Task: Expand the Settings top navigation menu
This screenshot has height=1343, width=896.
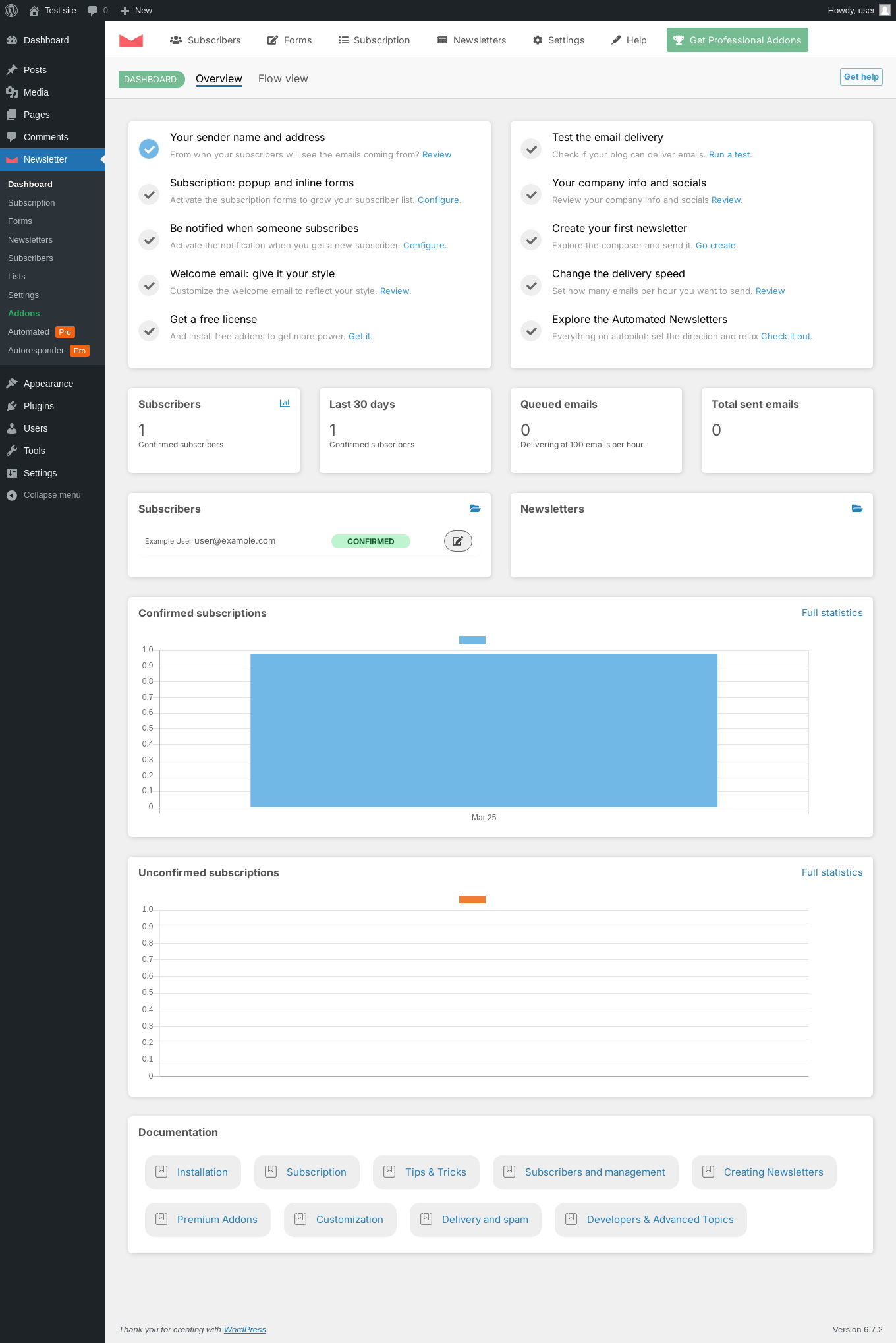Action: tap(559, 40)
